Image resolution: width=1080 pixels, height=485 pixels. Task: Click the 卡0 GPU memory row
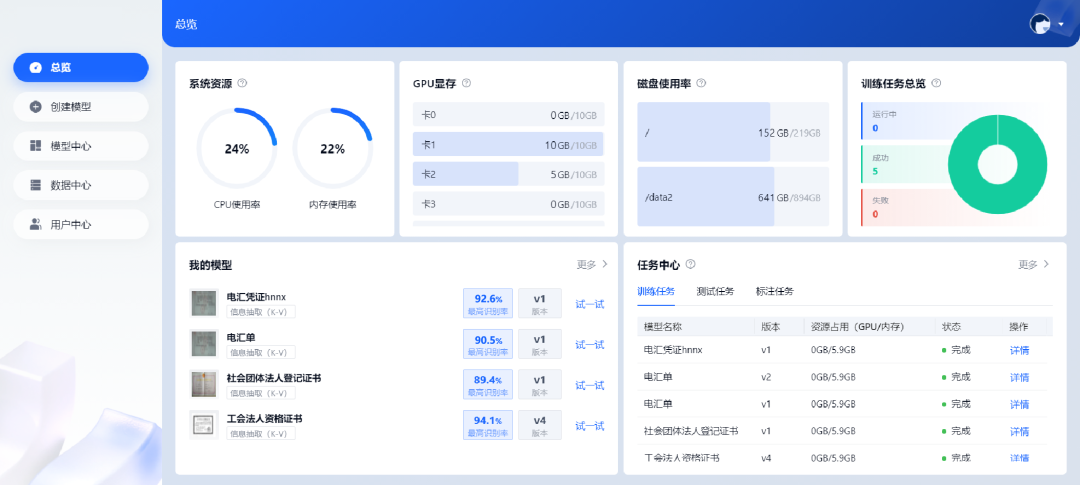coord(508,115)
